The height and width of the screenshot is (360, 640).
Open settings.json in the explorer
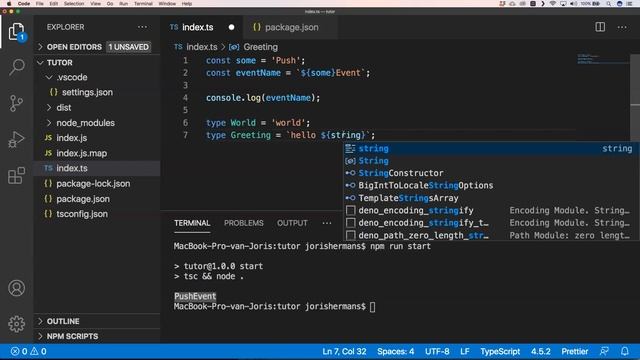tap(87, 92)
